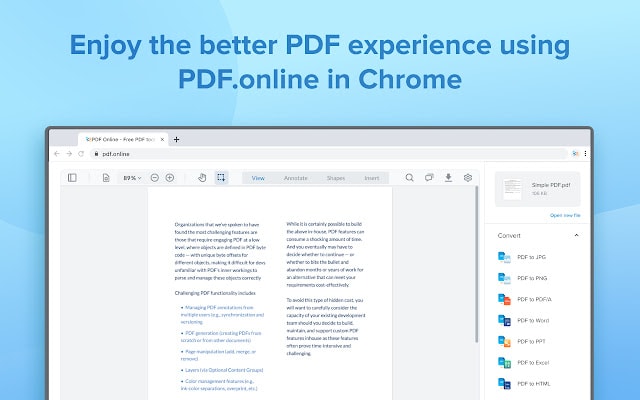Switch to the View tab

click(258, 178)
